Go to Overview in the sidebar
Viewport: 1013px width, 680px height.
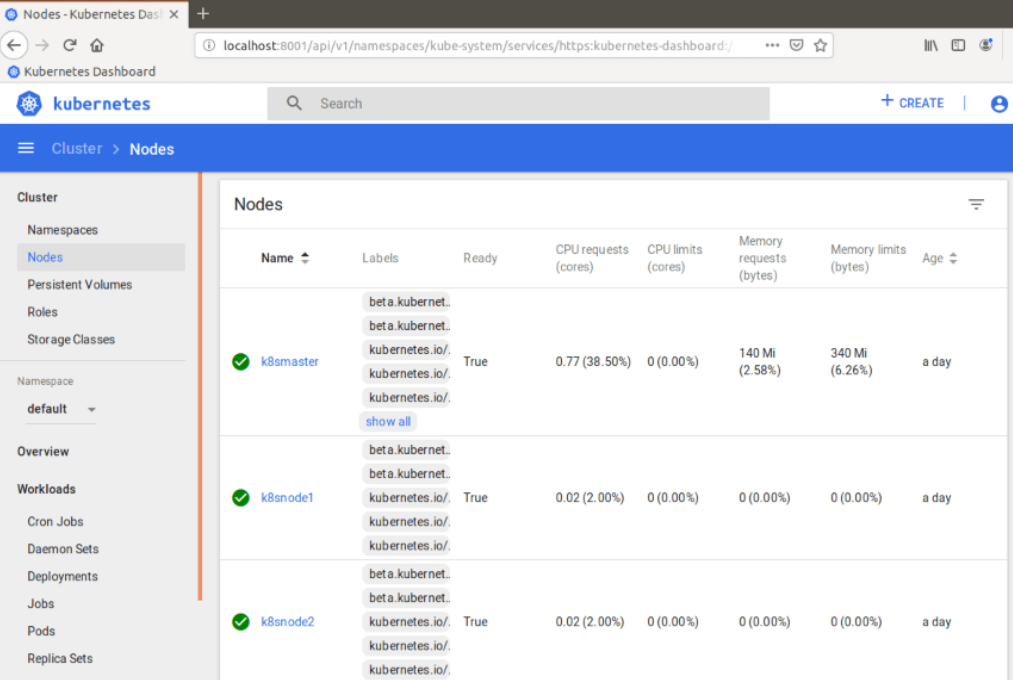[x=43, y=451]
